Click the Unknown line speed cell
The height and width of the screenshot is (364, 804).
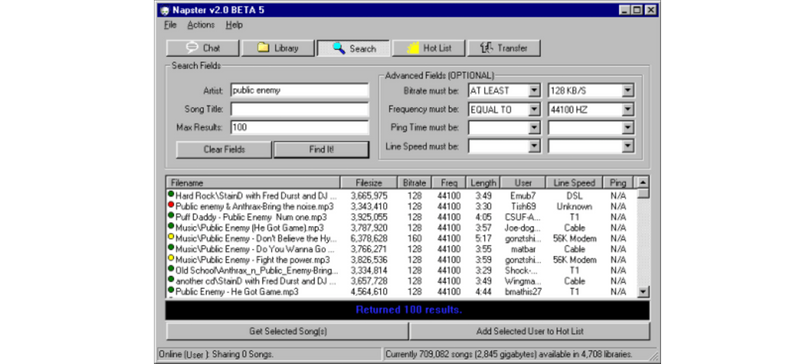click(574, 206)
